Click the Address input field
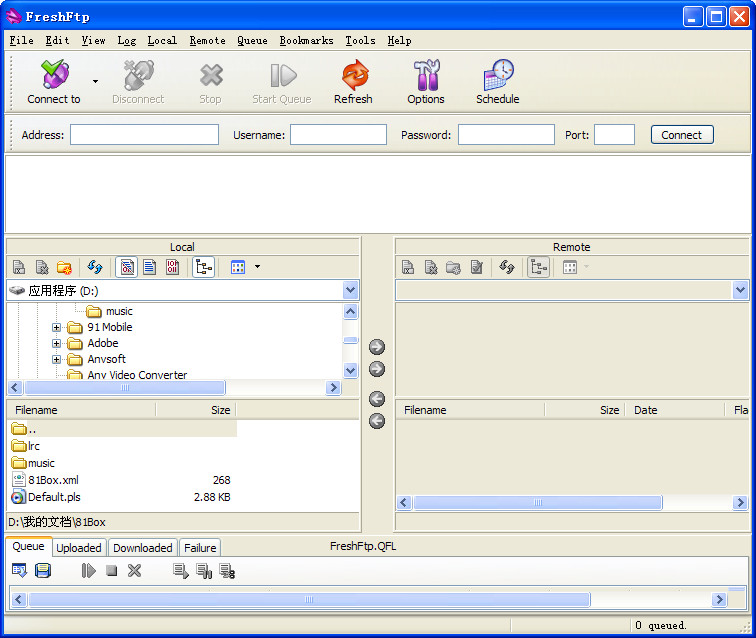 [x=144, y=135]
